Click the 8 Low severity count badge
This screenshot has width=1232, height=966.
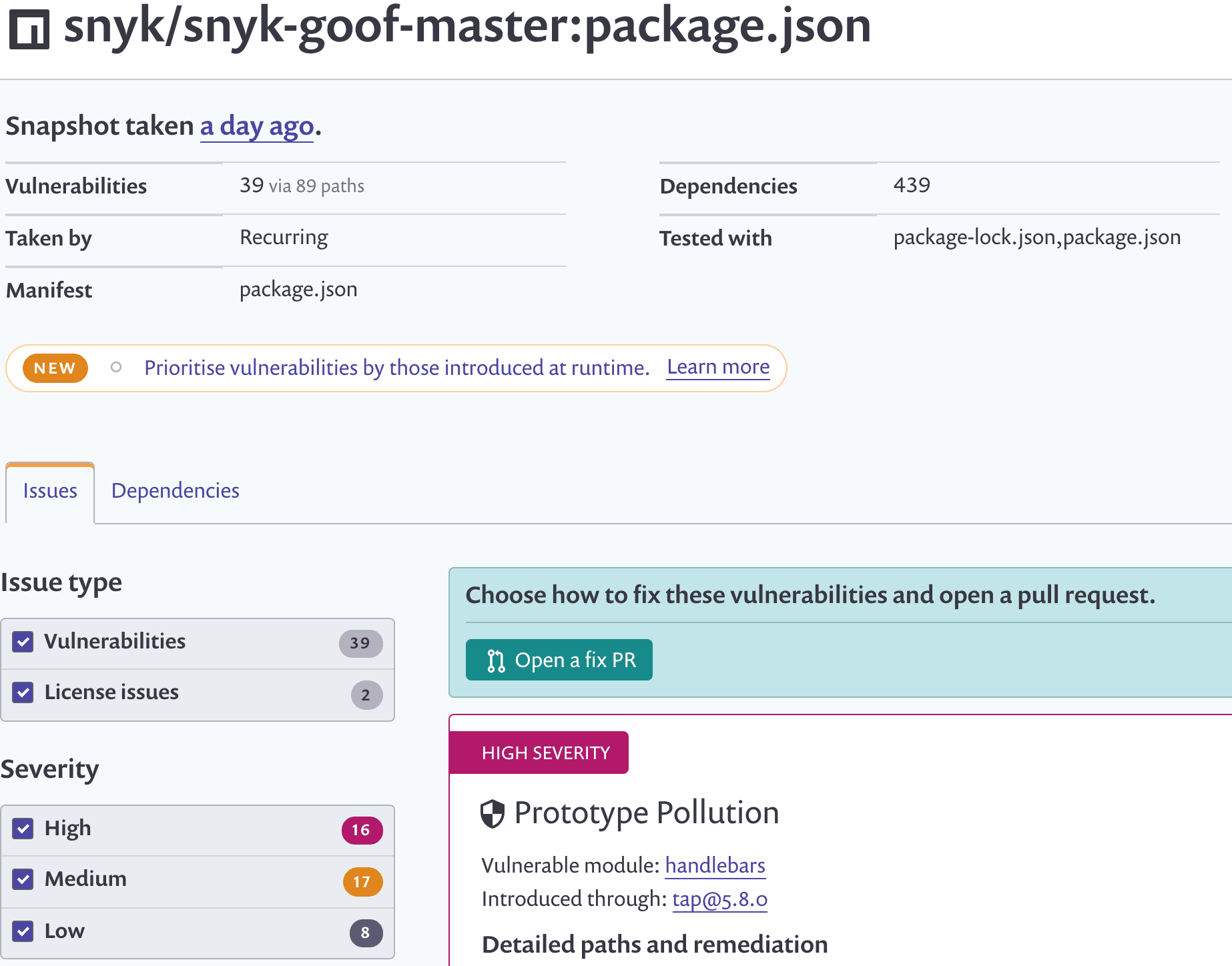(x=366, y=933)
